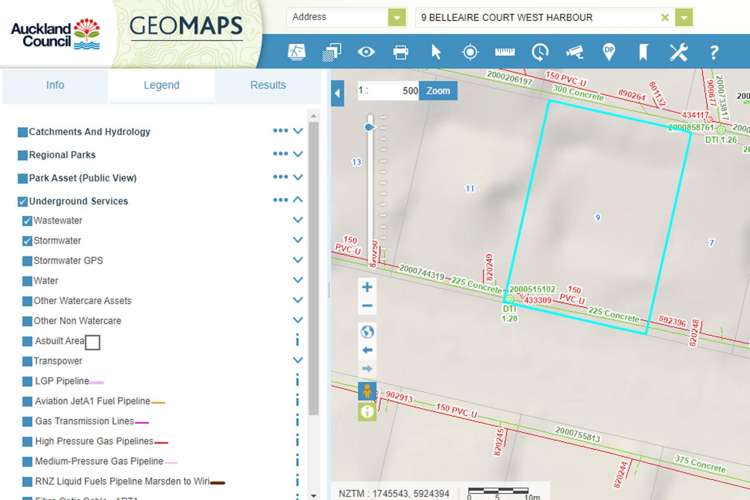Select the measure ruler tool
This screenshot has height=500, width=750.
(x=504, y=52)
